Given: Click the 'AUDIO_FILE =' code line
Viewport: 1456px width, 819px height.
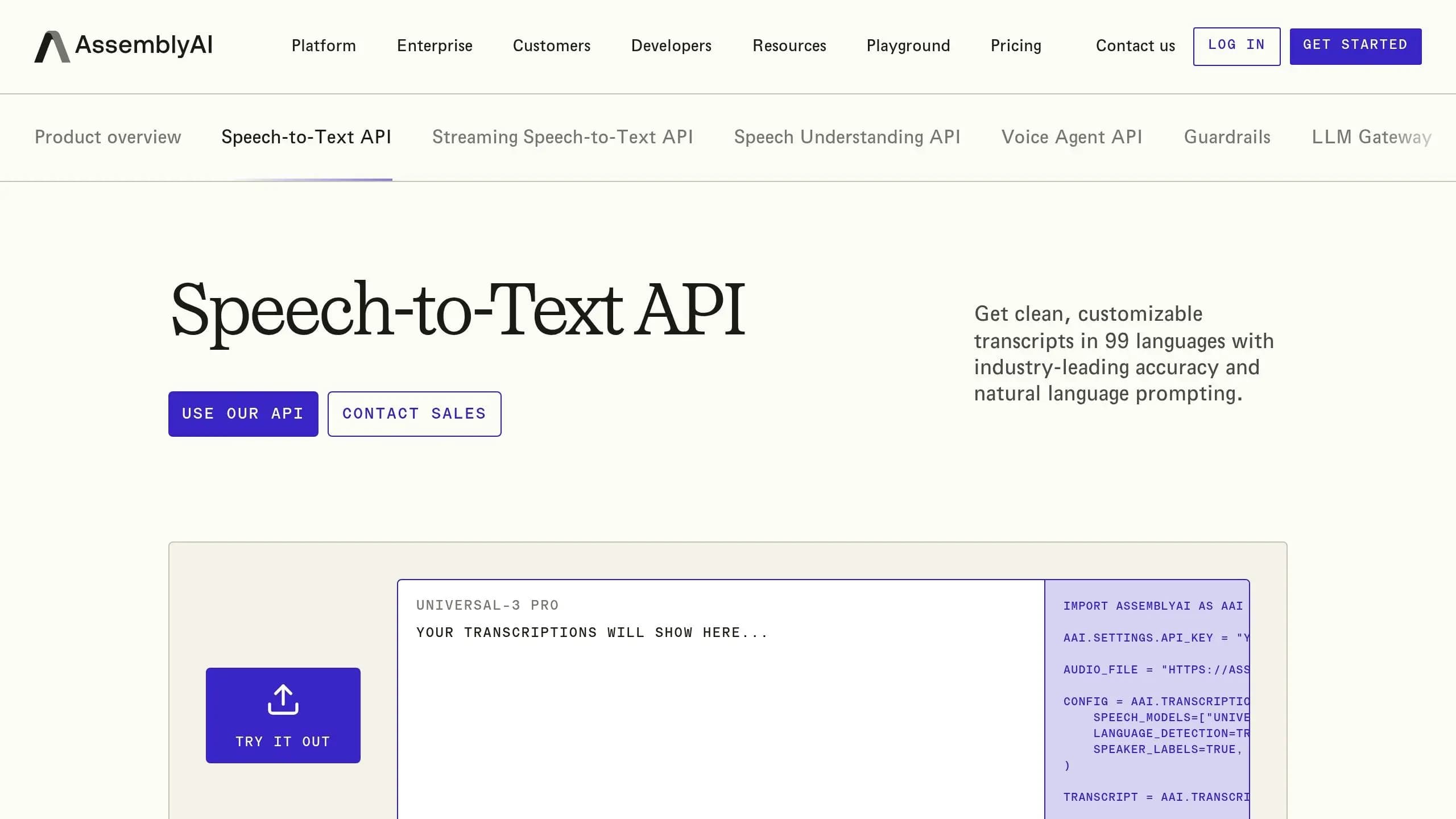Looking at the screenshot, I should [1156, 669].
